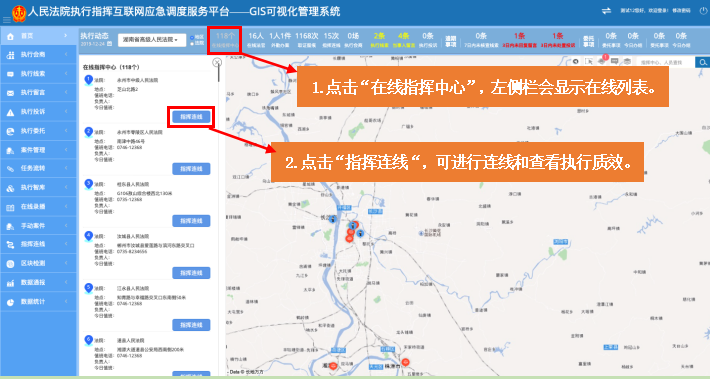Click the 1条 3日内未回复留言 red statistic
The height and width of the screenshot is (379, 710).
[x=519, y=40]
